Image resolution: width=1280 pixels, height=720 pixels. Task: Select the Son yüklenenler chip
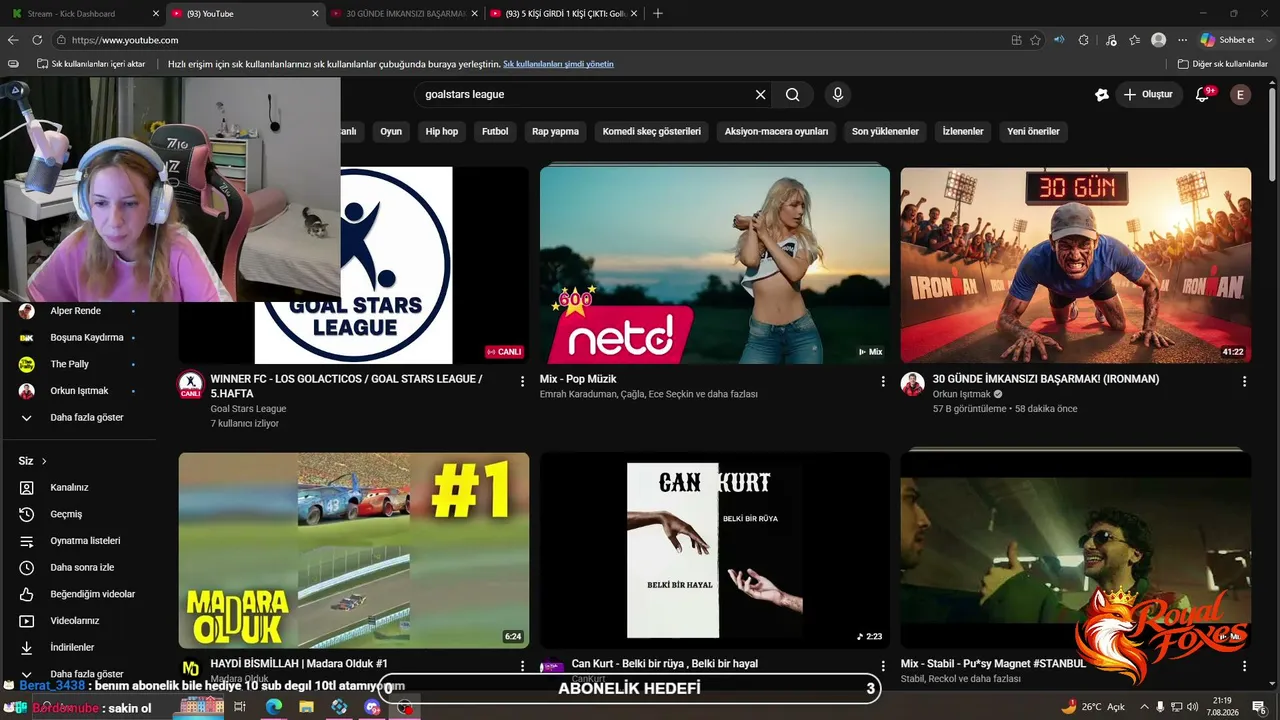[x=885, y=131]
